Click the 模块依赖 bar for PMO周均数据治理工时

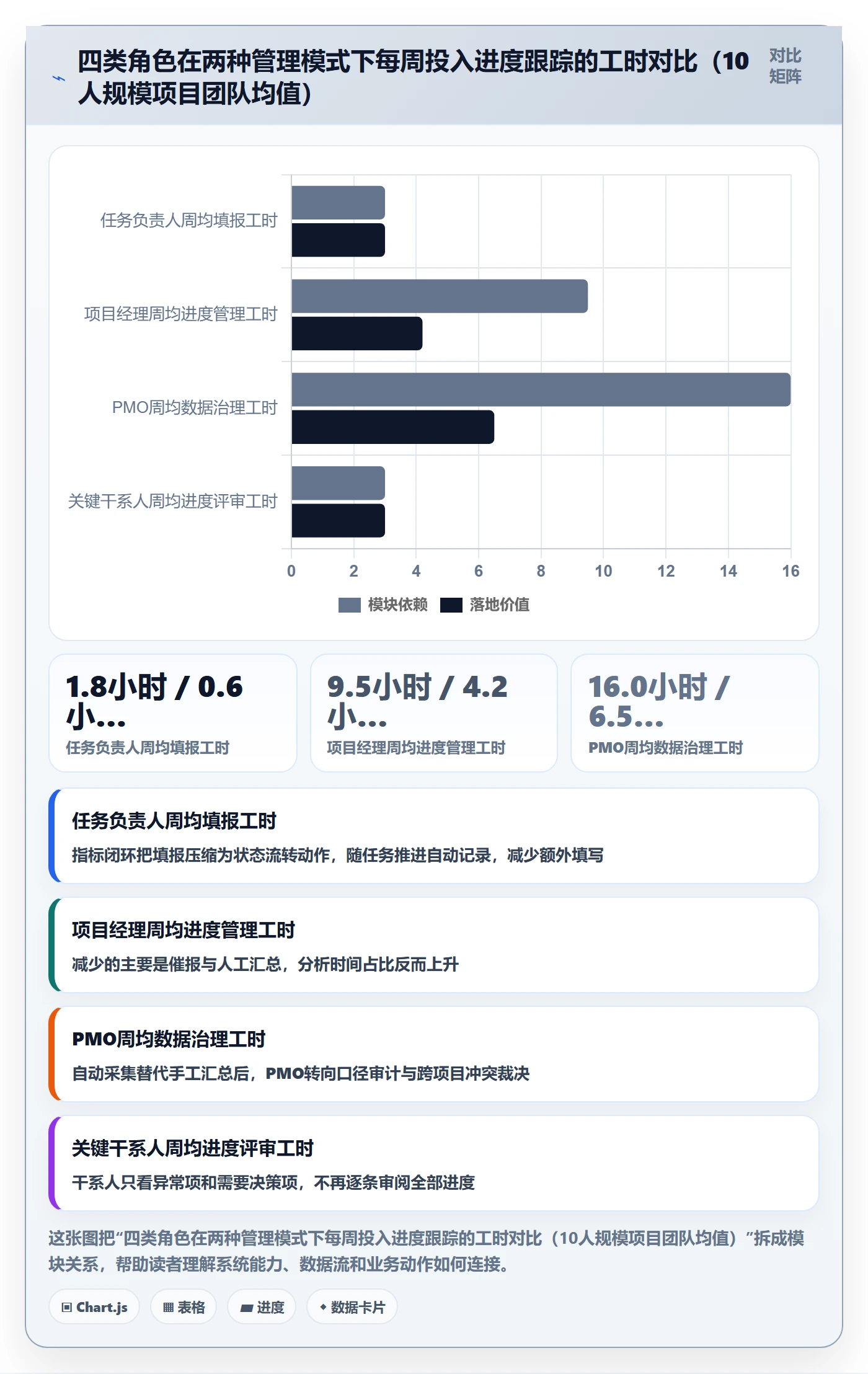tap(541, 389)
